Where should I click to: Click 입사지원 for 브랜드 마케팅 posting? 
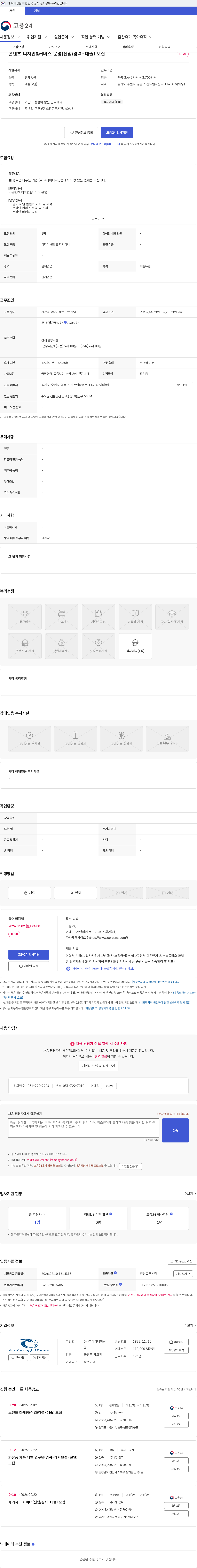[176, 1416]
